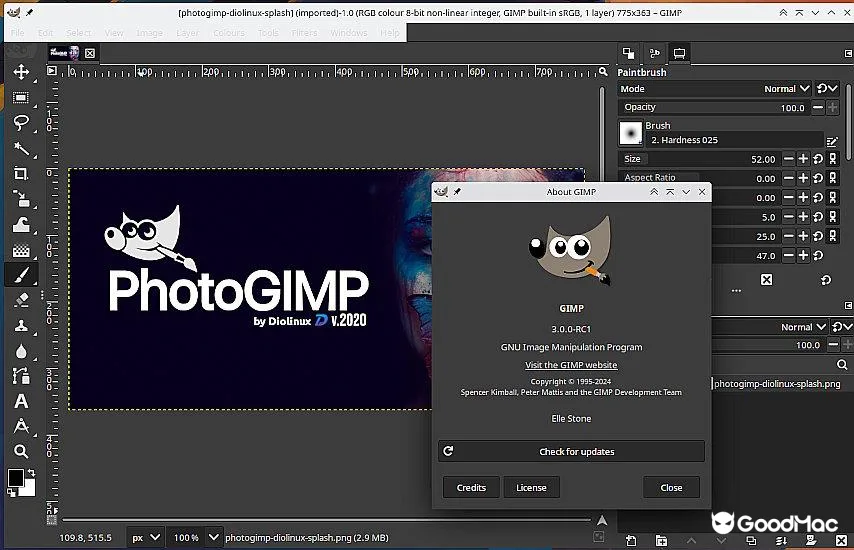Screen dimensions: 854x550
Task: Select the Rectangle Select tool
Action: [x=21, y=97]
